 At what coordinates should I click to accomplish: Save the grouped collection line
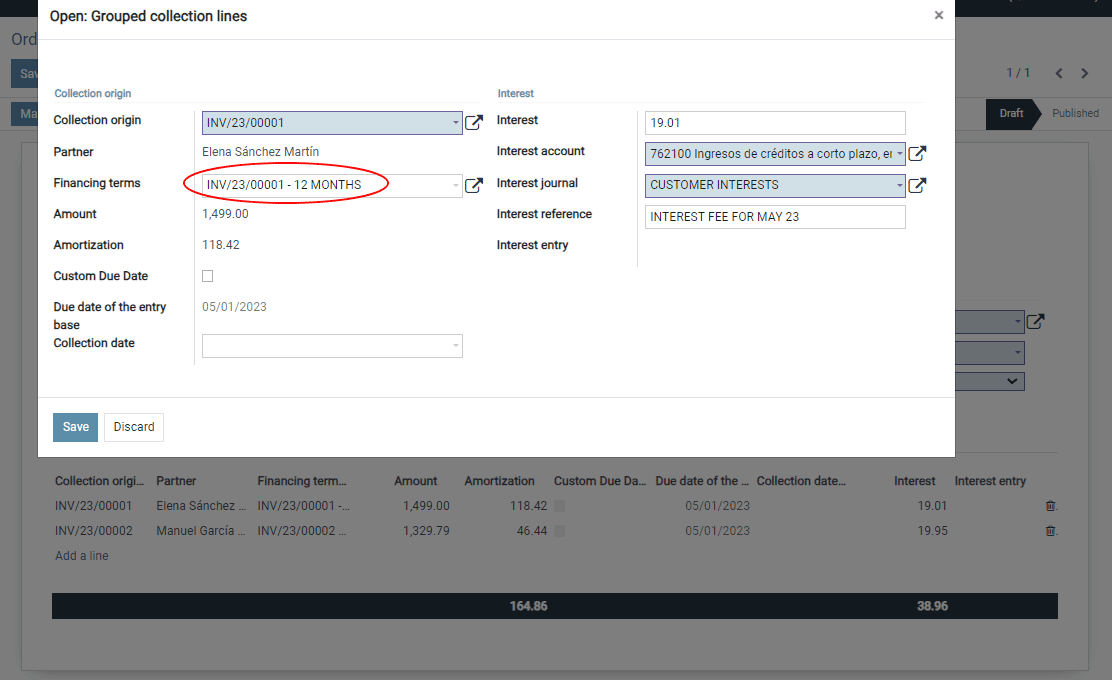click(75, 427)
